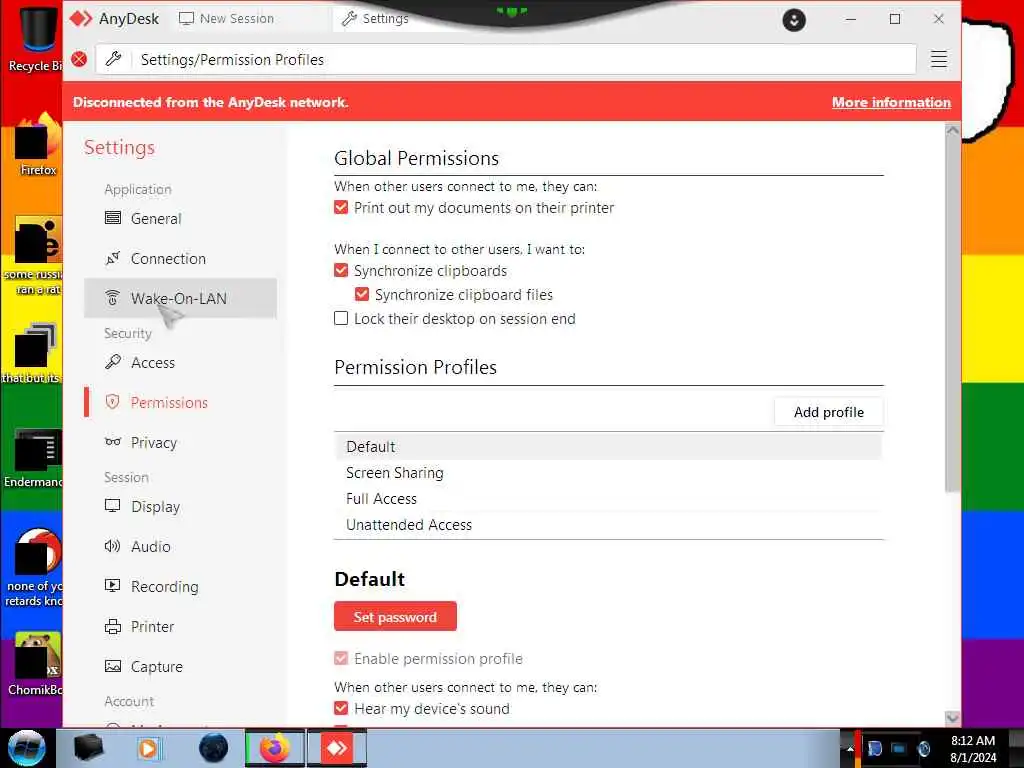The width and height of the screenshot is (1024, 768).
Task: Toggle Hear my device's sound checkbox
Action: (x=341, y=709)
